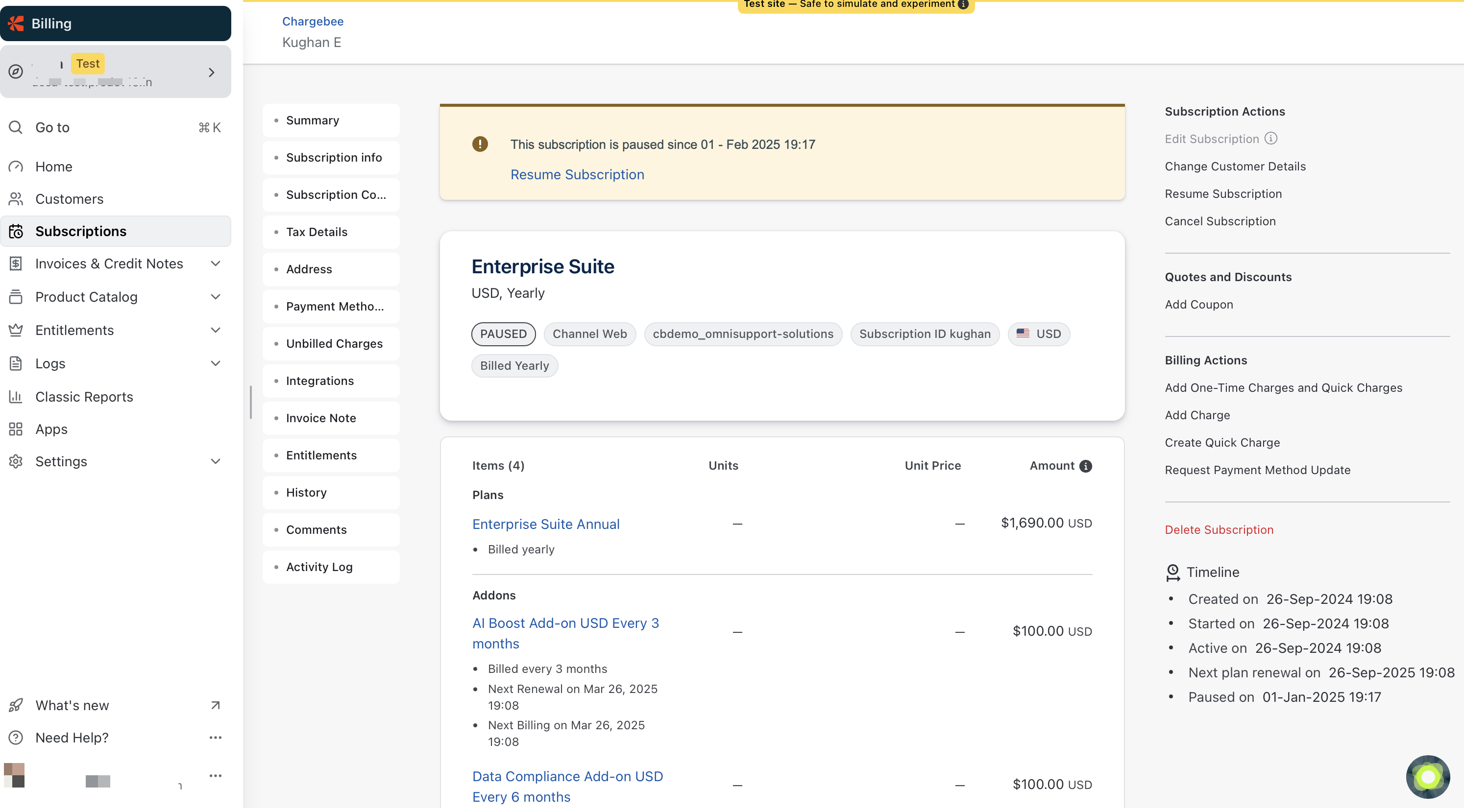Click the Timeline icon above the event list

coord(1172,573)
